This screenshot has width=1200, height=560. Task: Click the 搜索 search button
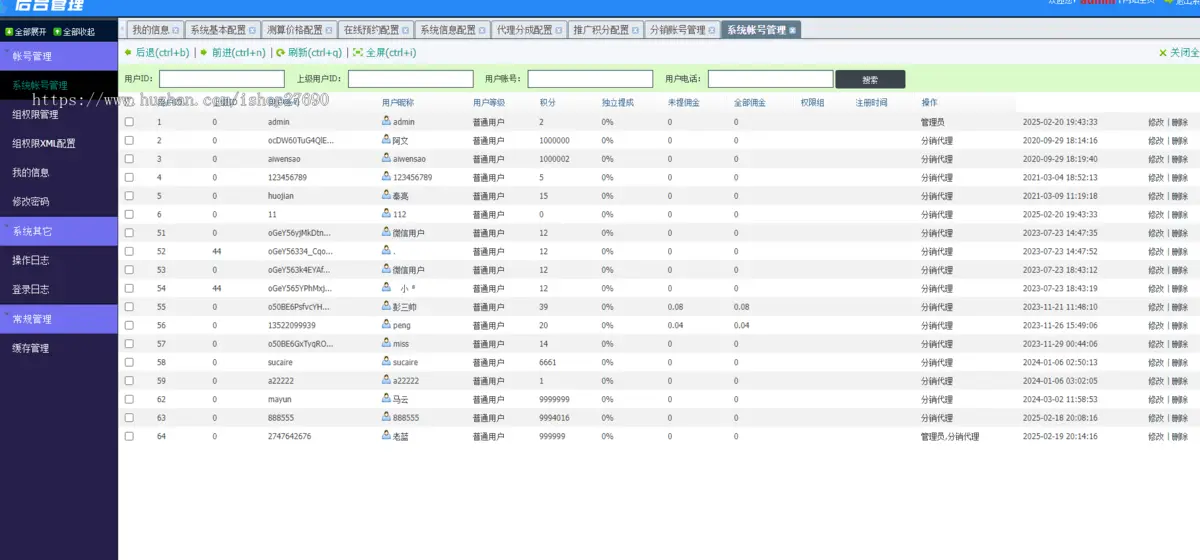point(870,79)
